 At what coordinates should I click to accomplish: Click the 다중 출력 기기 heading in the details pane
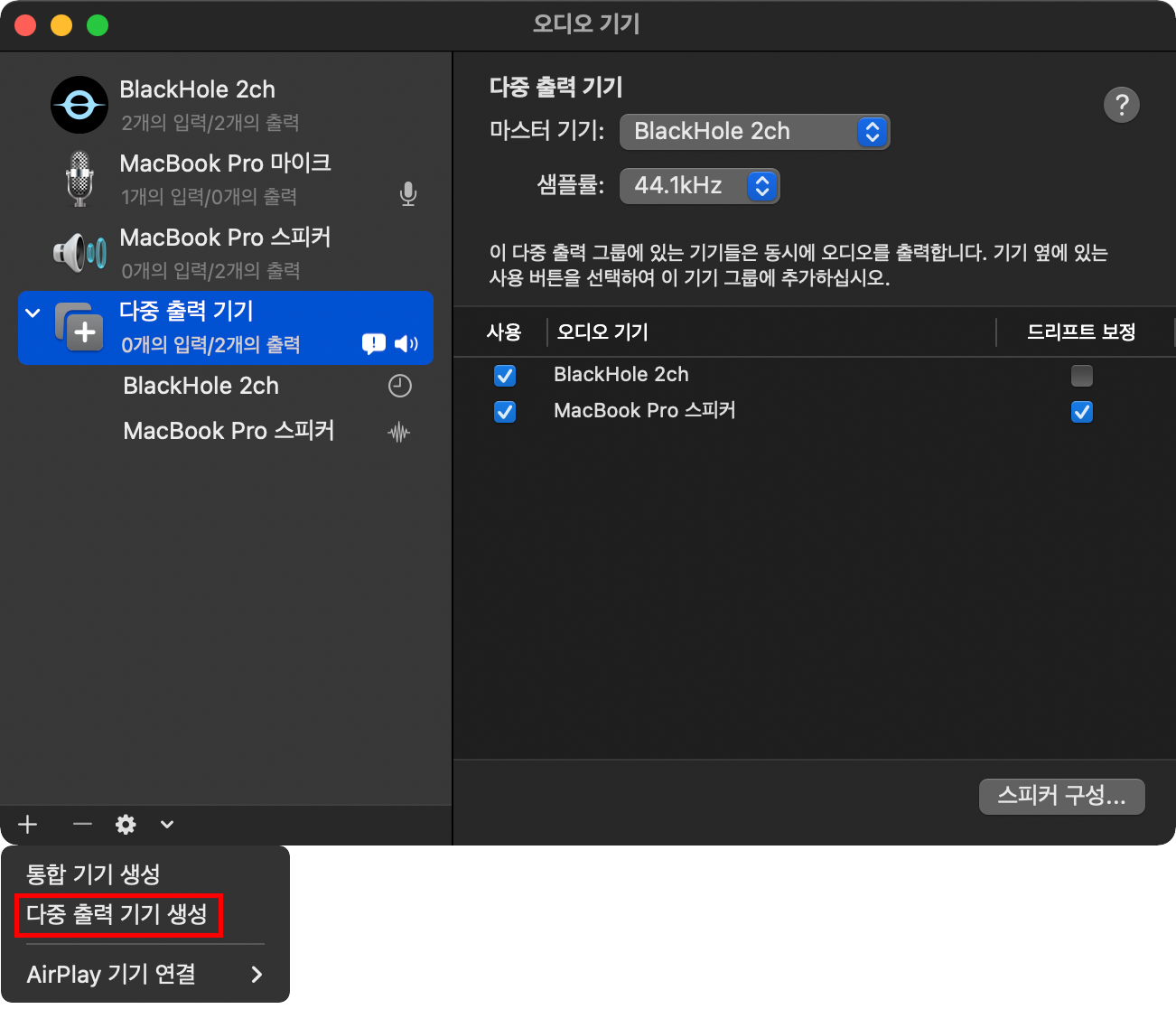click(x=556, y=87)
